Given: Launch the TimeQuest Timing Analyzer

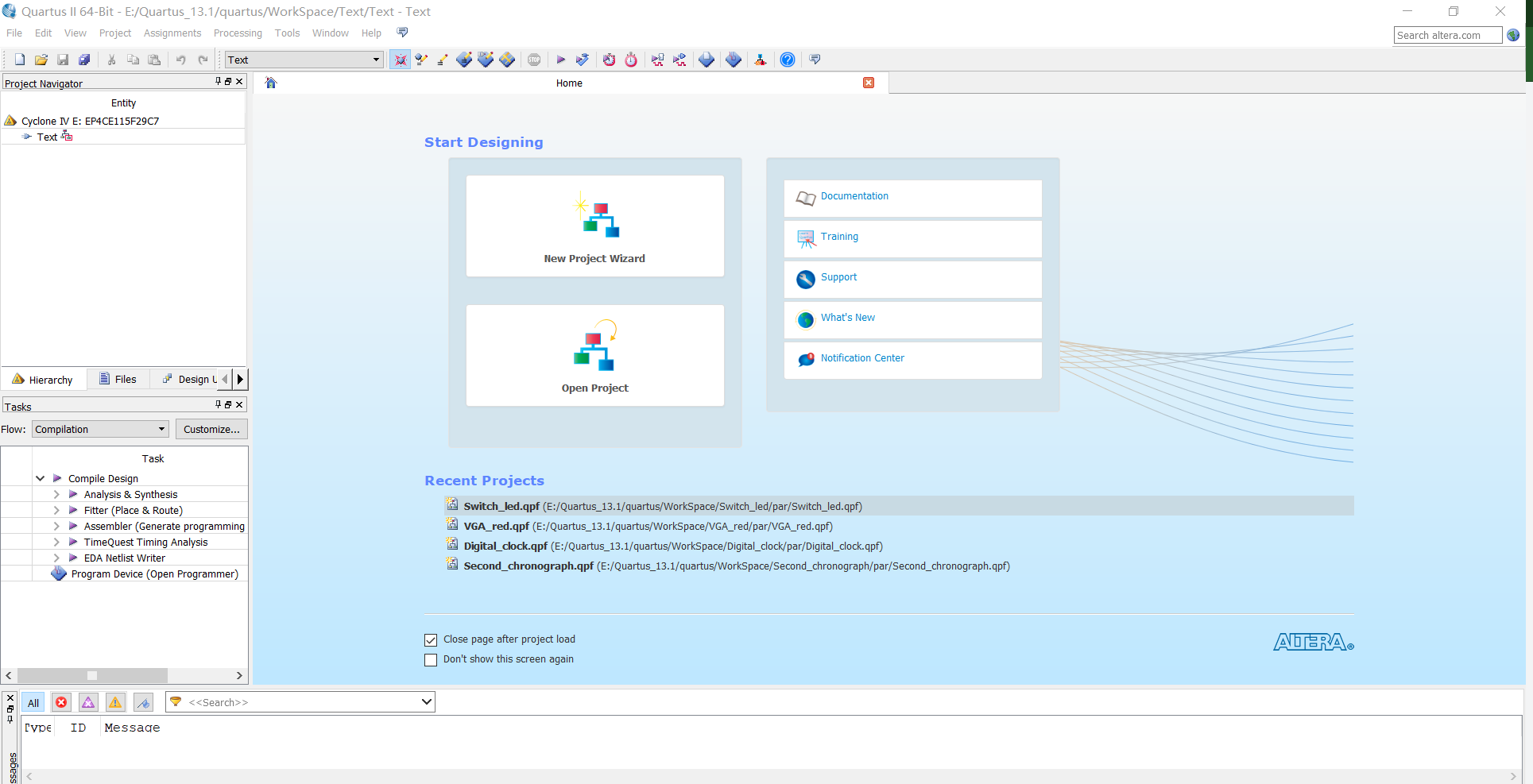Looking at the screenshot, I should pyautogui.click(x=630, y=59).
